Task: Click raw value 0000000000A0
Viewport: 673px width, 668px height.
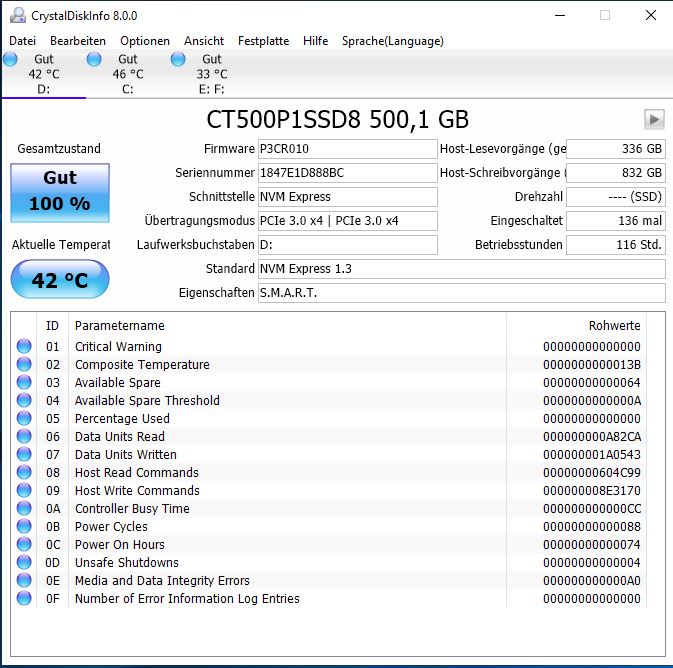Action: (592, 581)
